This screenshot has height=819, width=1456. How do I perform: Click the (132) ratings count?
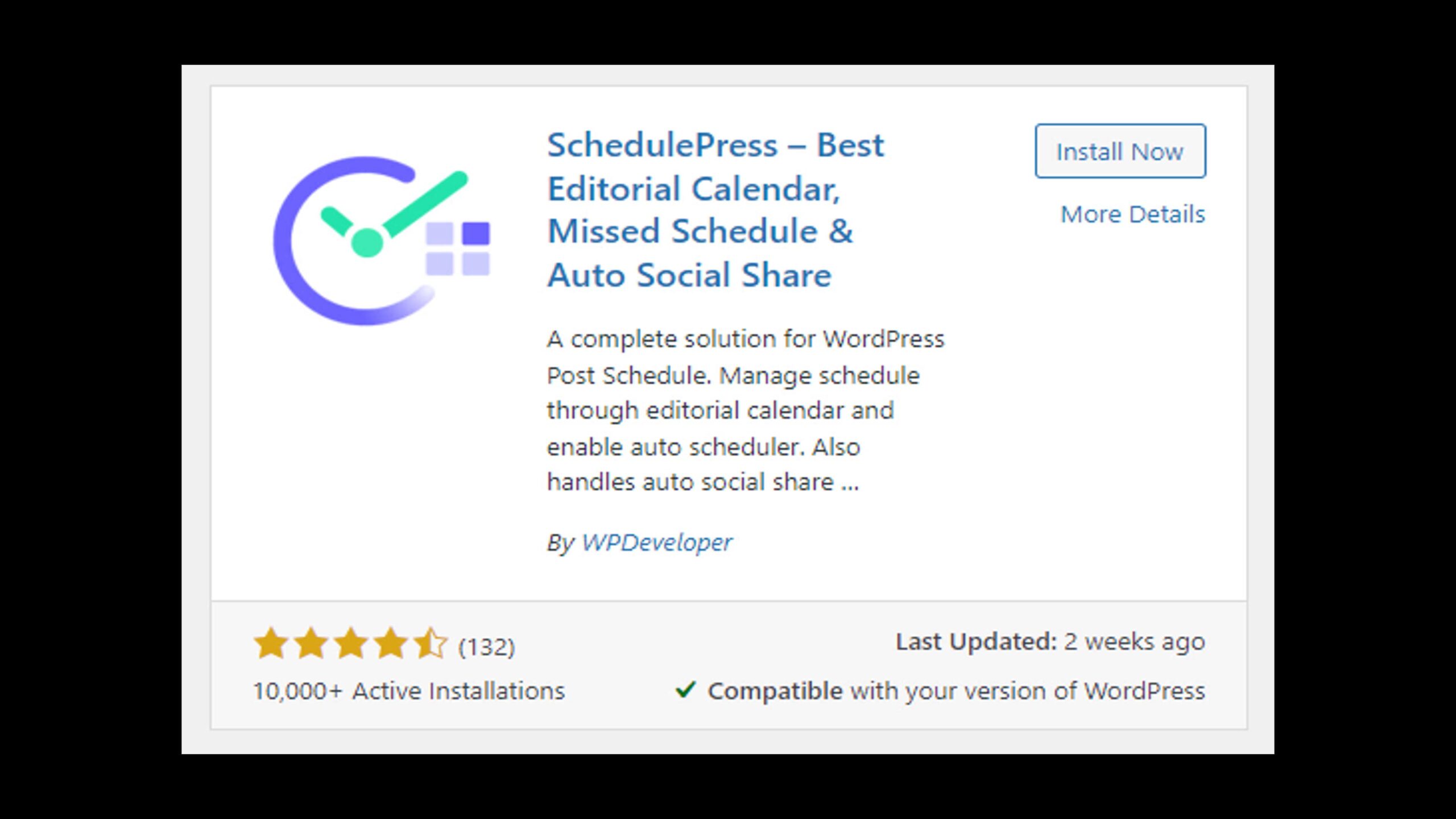click(486, 647)
